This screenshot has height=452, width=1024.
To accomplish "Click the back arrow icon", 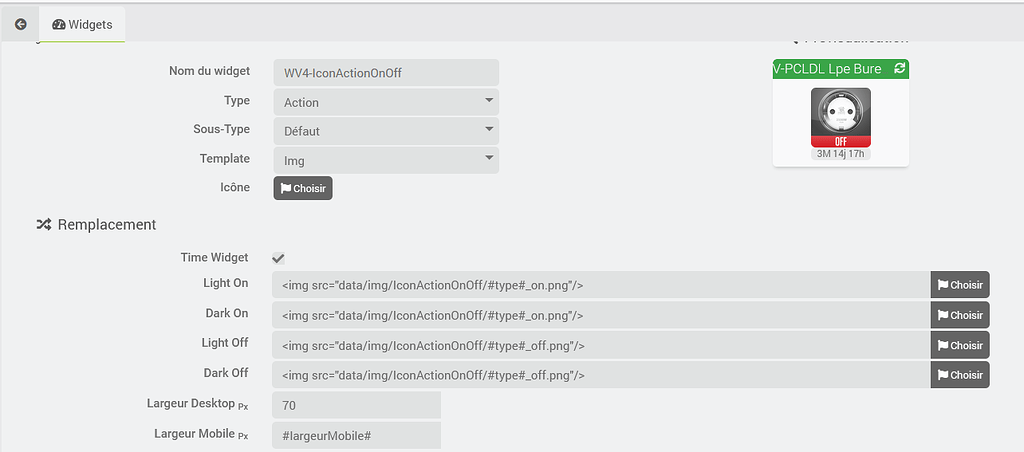I will (20, 24).
